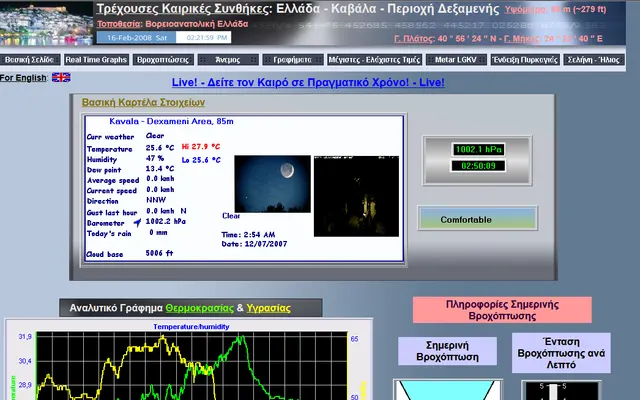Viewport: 640px width, 400px height.
Task: Open Ένδειξη Πυρκαγιάς page
Action: (x=525, y=60)
